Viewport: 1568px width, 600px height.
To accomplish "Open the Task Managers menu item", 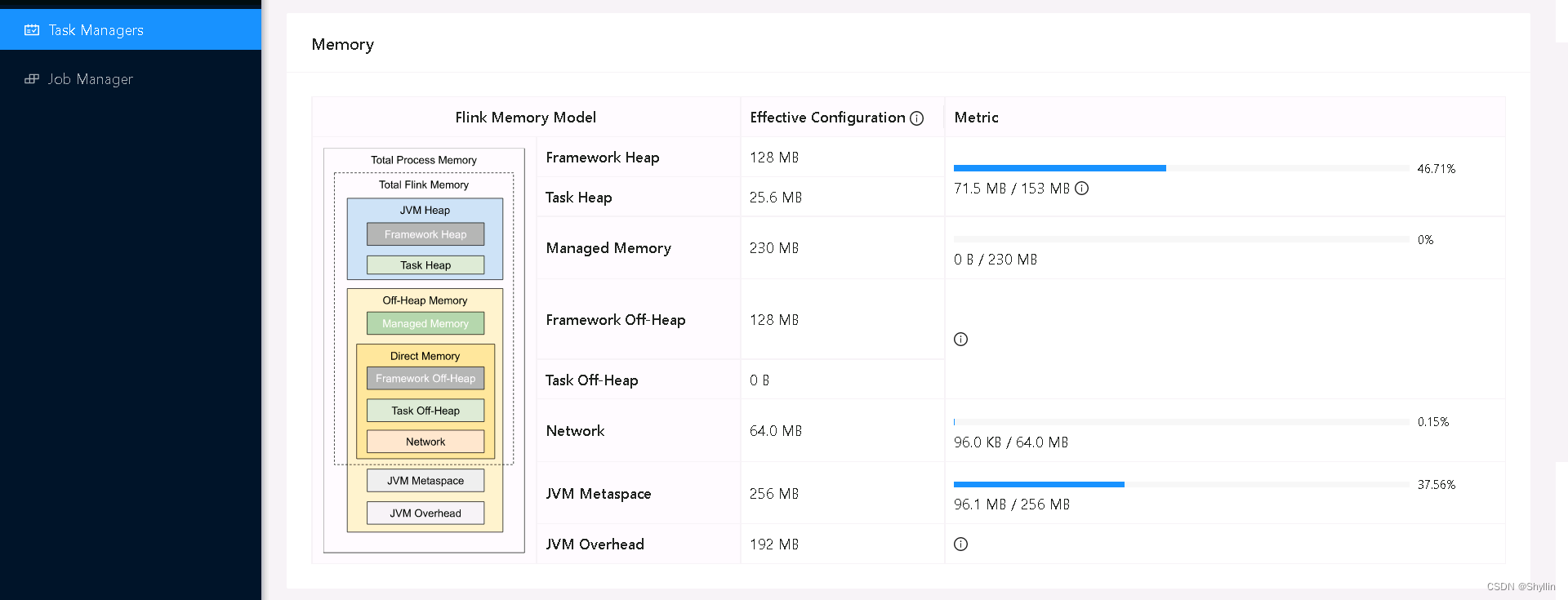I will (x=131, y=30).
